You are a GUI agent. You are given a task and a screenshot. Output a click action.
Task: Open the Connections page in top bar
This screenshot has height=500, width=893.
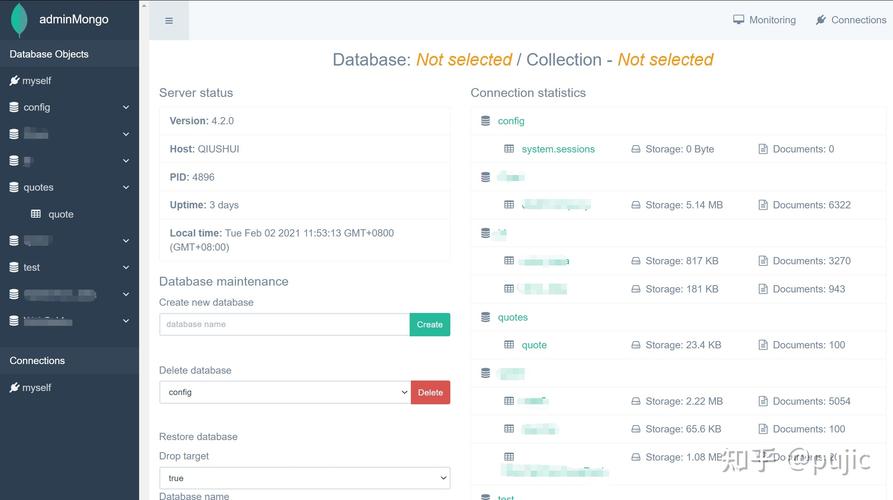point(851,20)
